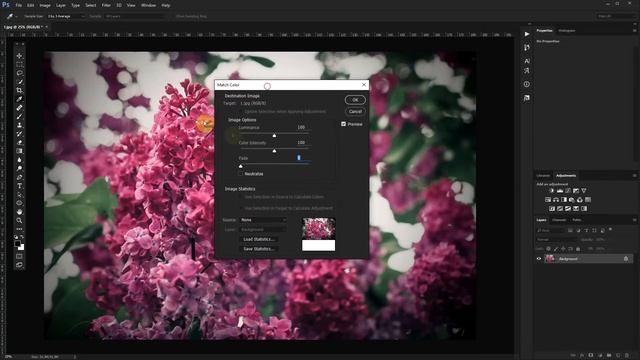Image resolution: width=640 pixels, height=360 pixels.
Task: Select the Crop tool
Action: pos(19,90)
